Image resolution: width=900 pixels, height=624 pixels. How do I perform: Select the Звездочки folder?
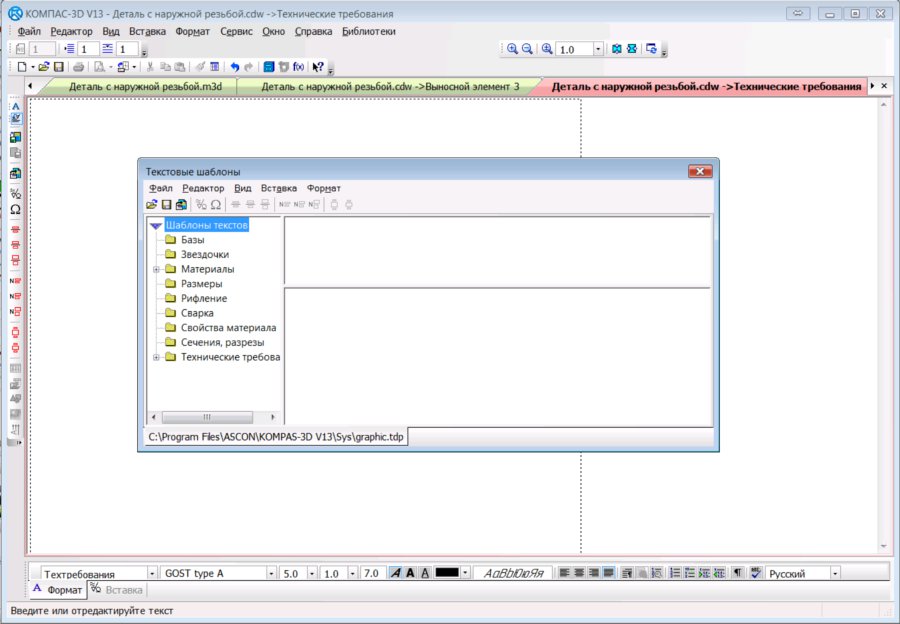pos(205,254)
